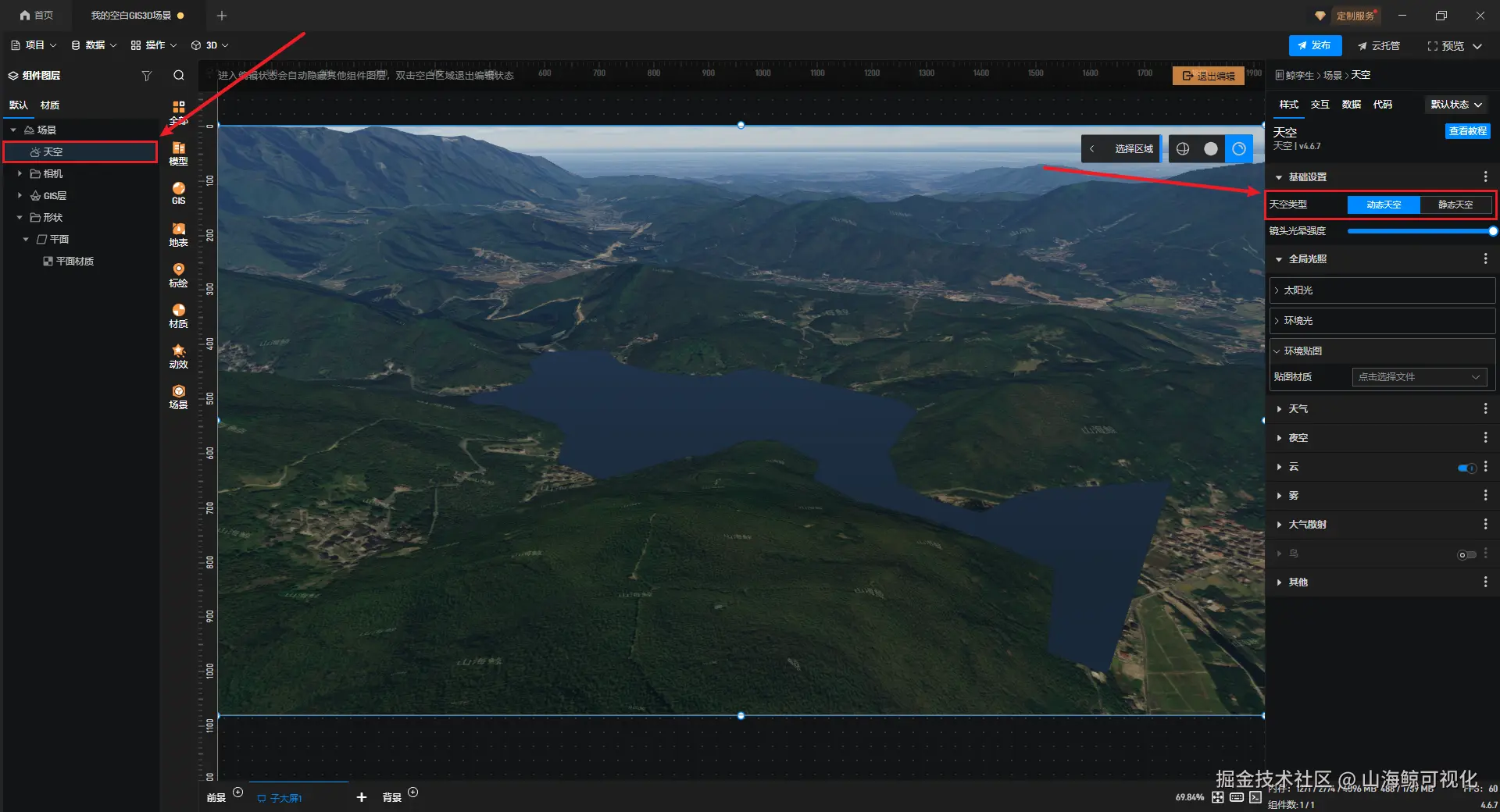The width and height of the screenshot is (1500, 812).
Task: Collapse the 基础设置 section
Action: (x=1279, y=178)
